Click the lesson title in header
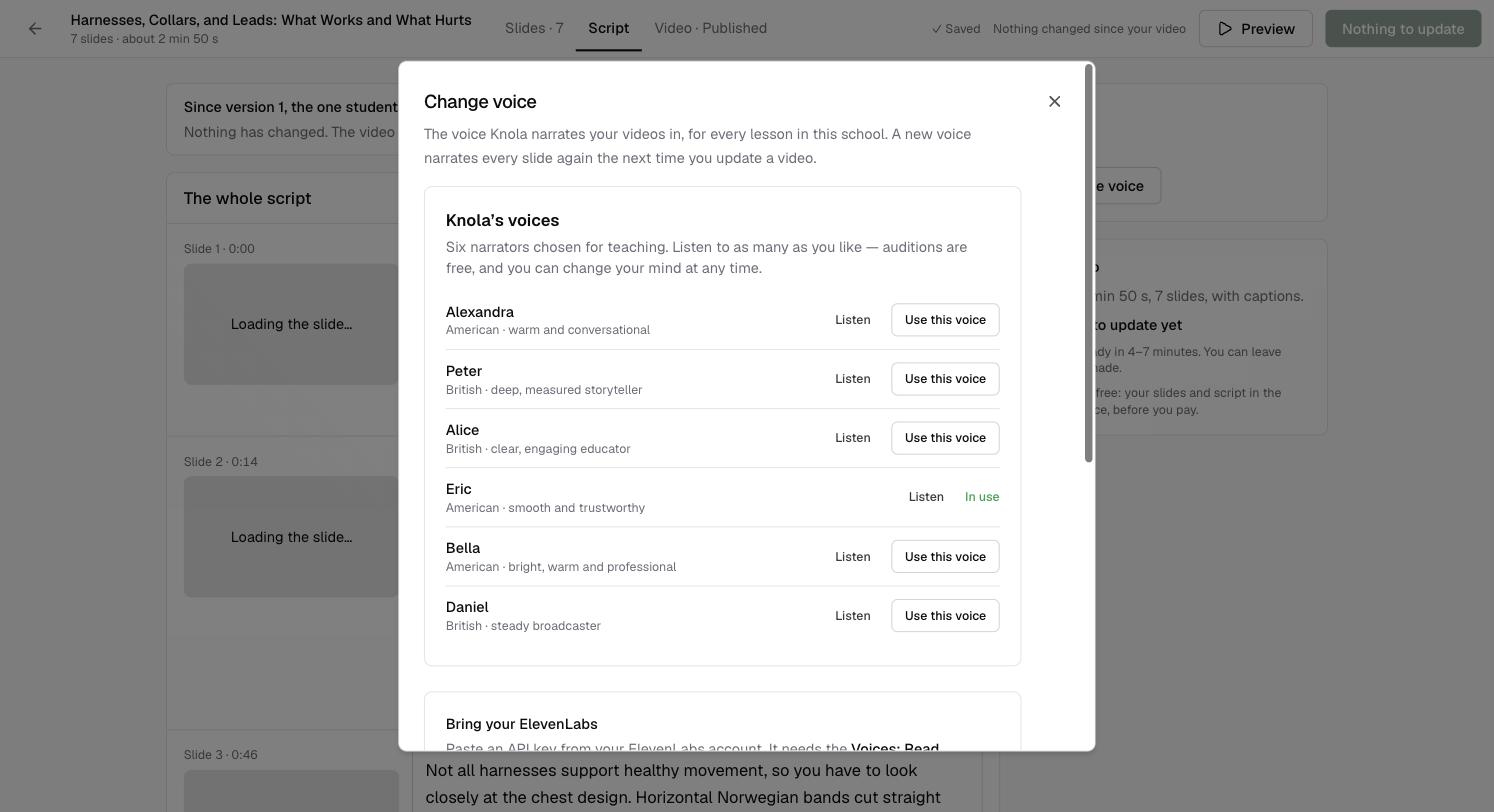 pos(271,20)
